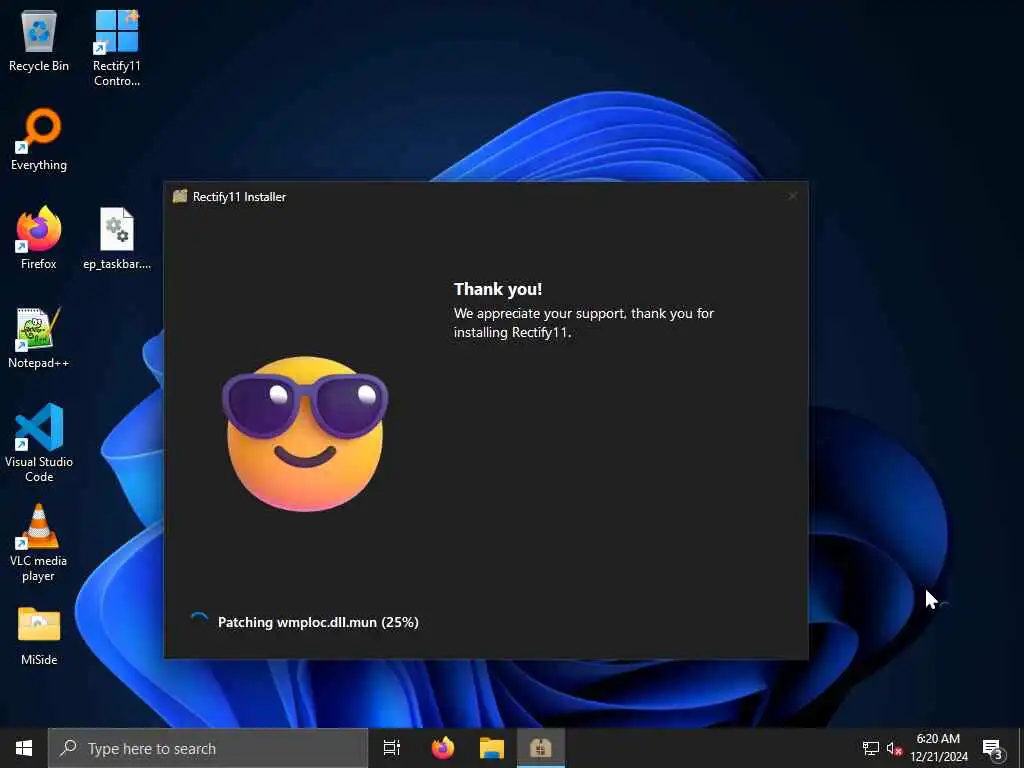
Task: Click the 'Rectify11 Installer' window title text
Action: click(239, 197)
